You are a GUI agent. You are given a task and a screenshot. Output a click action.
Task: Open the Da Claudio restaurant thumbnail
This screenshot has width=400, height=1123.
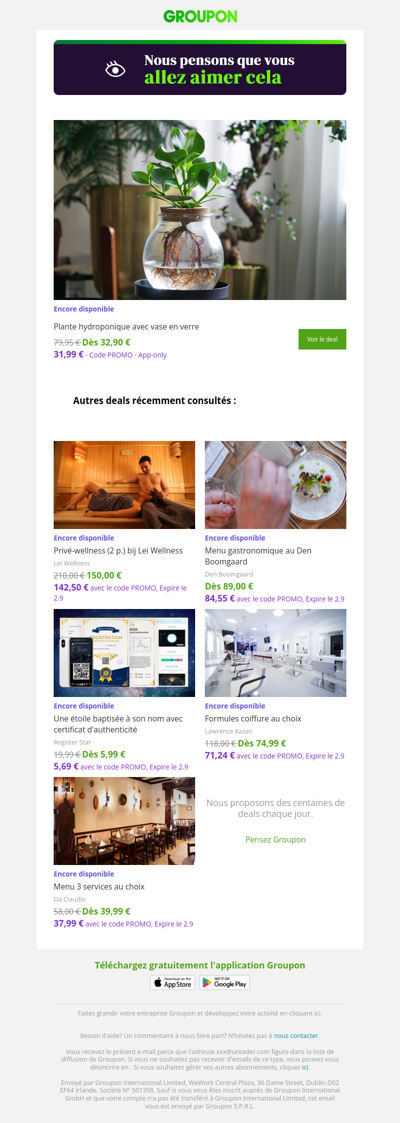tap(125, 821)
